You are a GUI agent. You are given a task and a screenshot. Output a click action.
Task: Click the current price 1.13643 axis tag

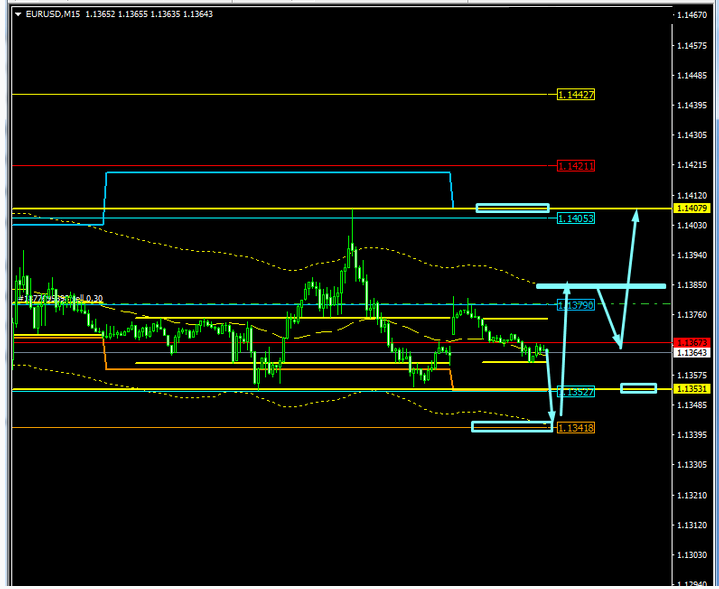[692, 352]
